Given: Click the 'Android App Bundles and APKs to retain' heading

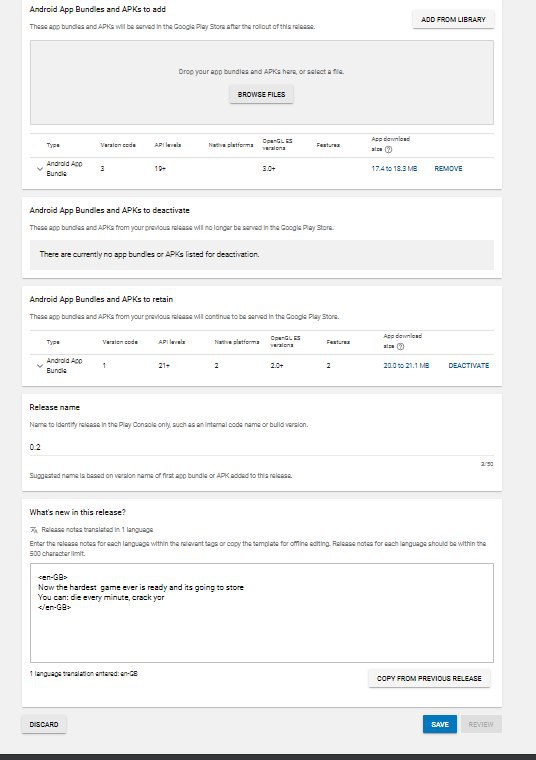Looking at the screenshot, I should tap(101, 300).
